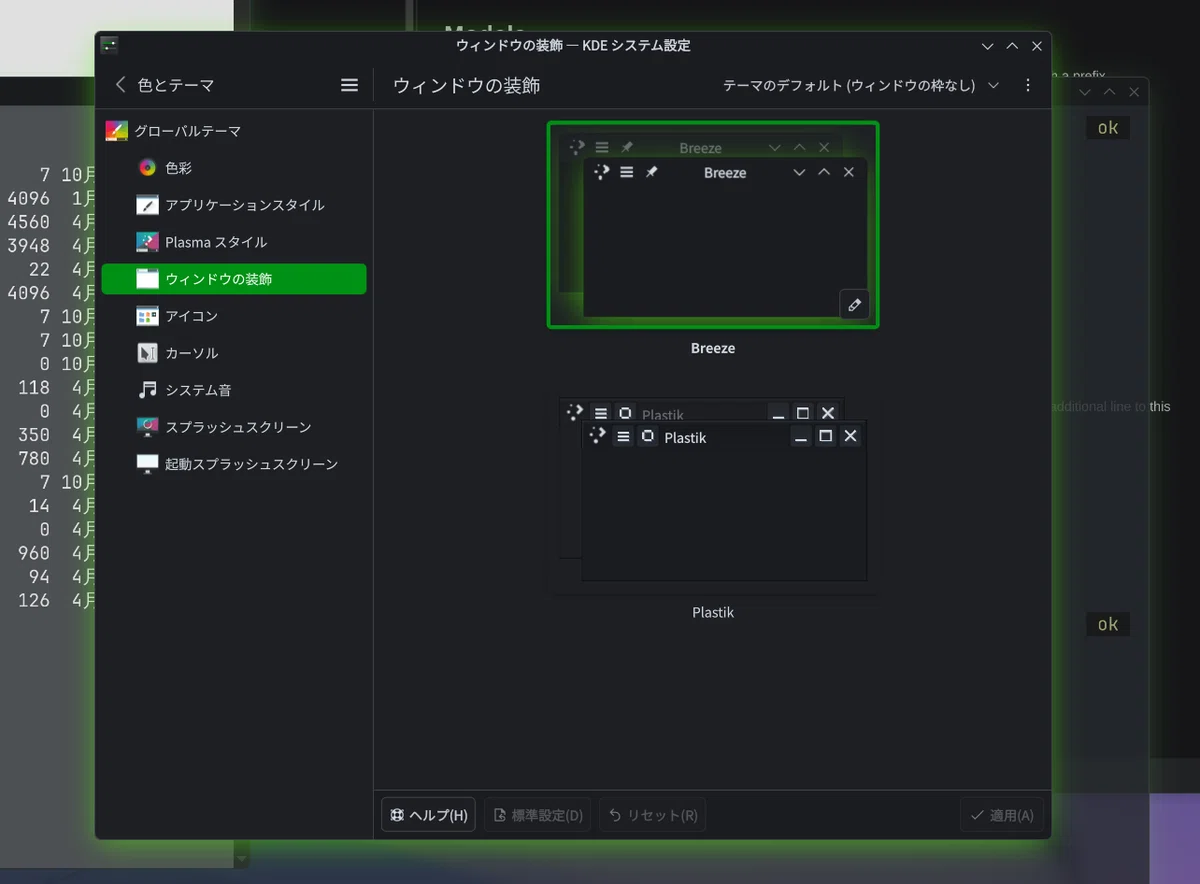This screenshot has width=1200, height=884.
Task: Click the アプリケーションスタイル icon
Action: click(x=148, y=205)
